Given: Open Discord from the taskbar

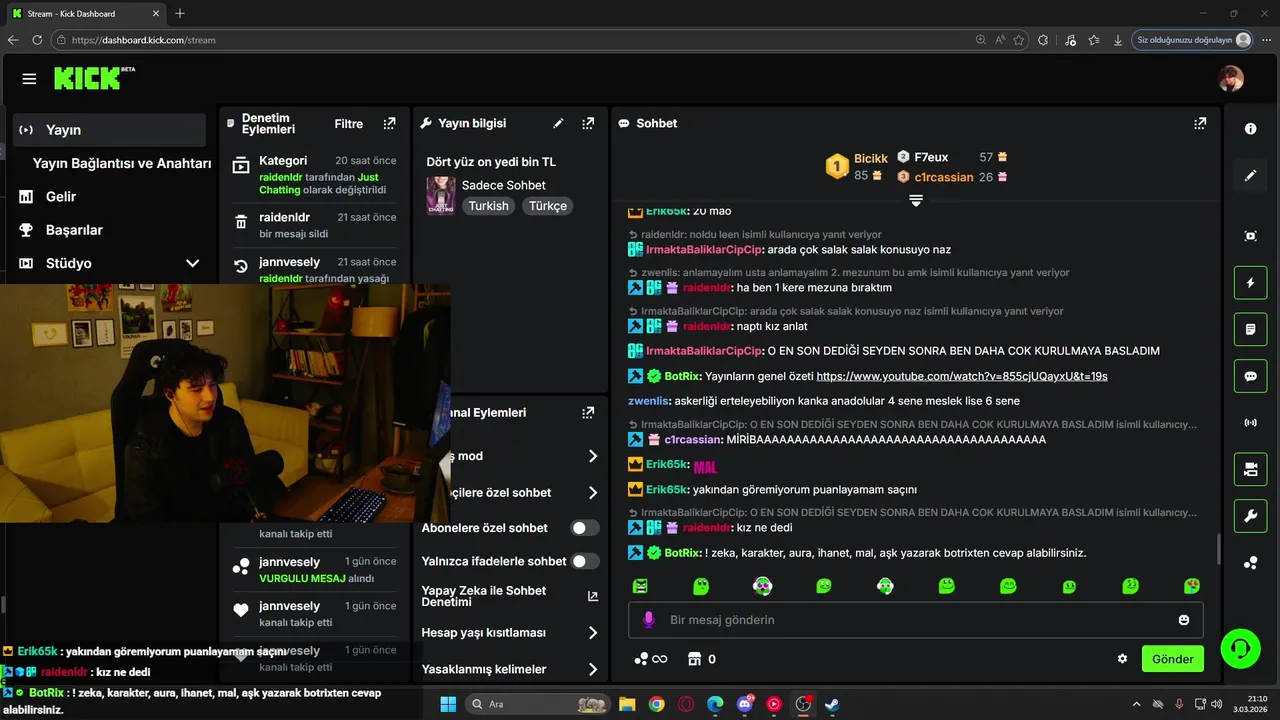Looking at the screenshot, I should (744, 704).
